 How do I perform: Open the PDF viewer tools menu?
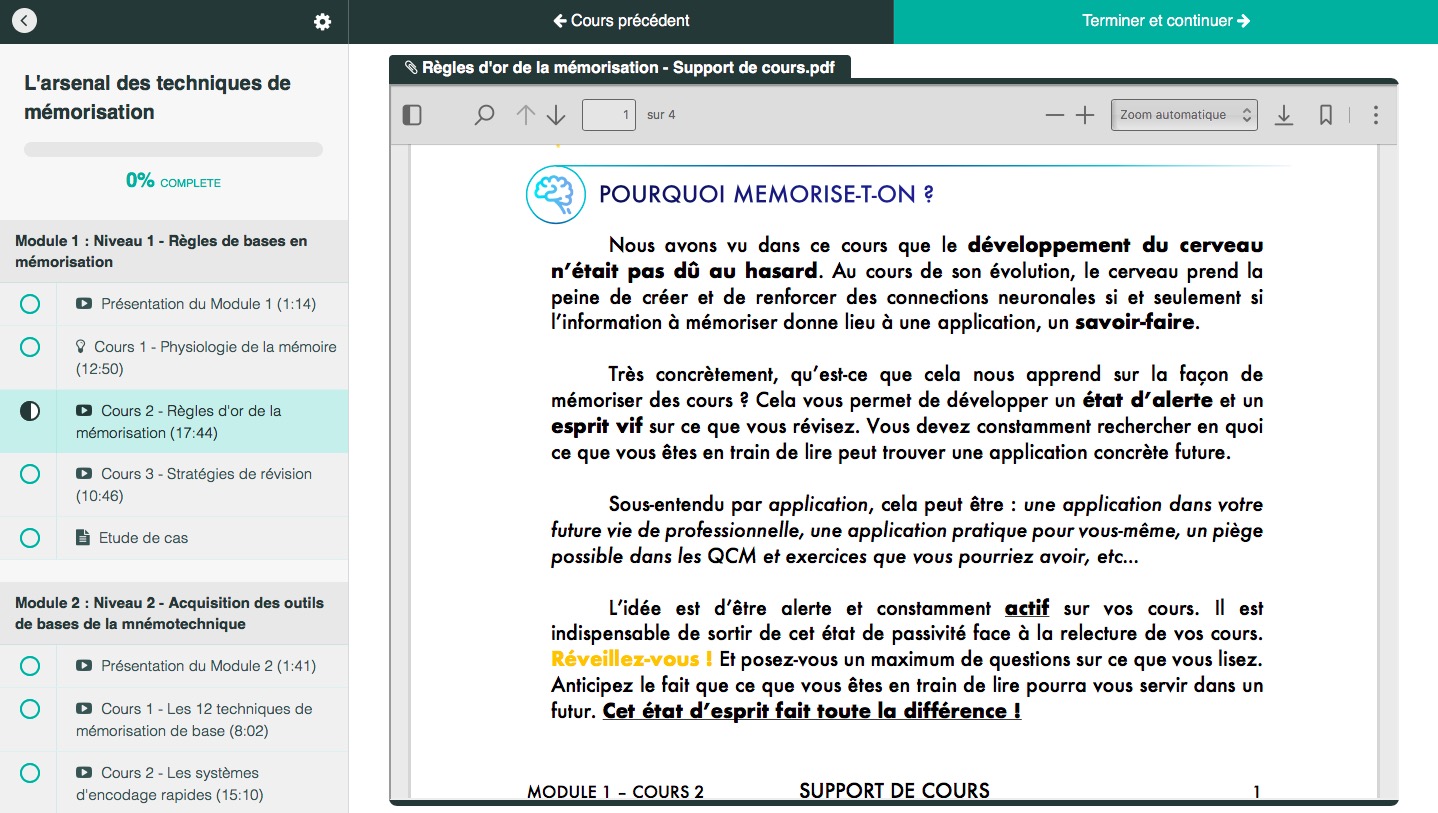tap(1376, 115)
